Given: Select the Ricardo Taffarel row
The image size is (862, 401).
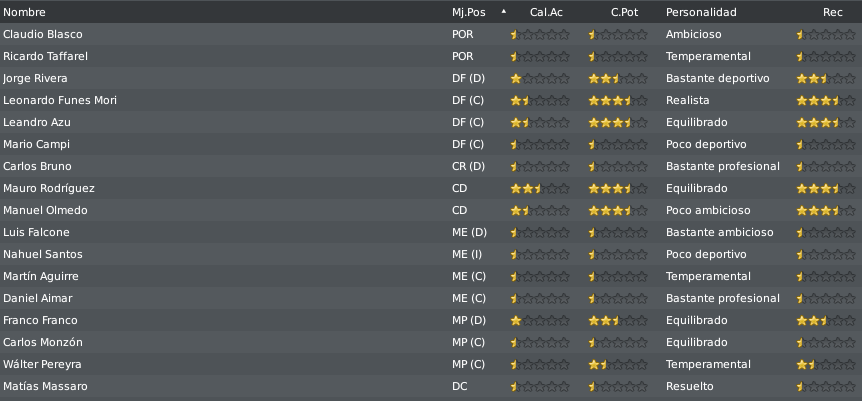Looking at the screenshot, I should point(431,56).
